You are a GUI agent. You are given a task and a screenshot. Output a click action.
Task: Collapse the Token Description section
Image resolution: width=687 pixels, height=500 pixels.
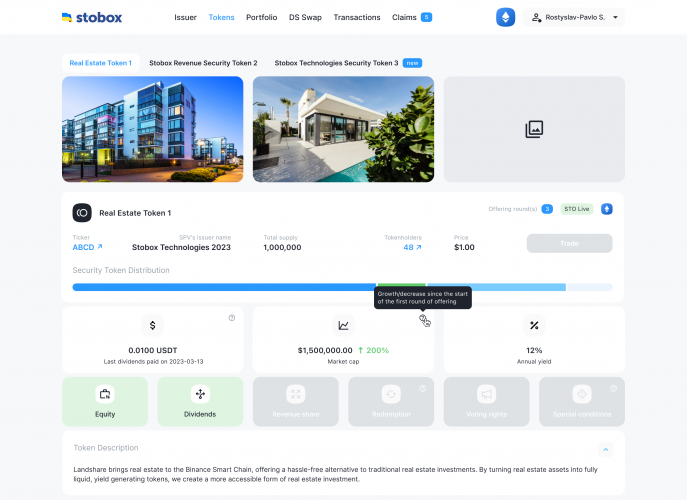point(606,449)
